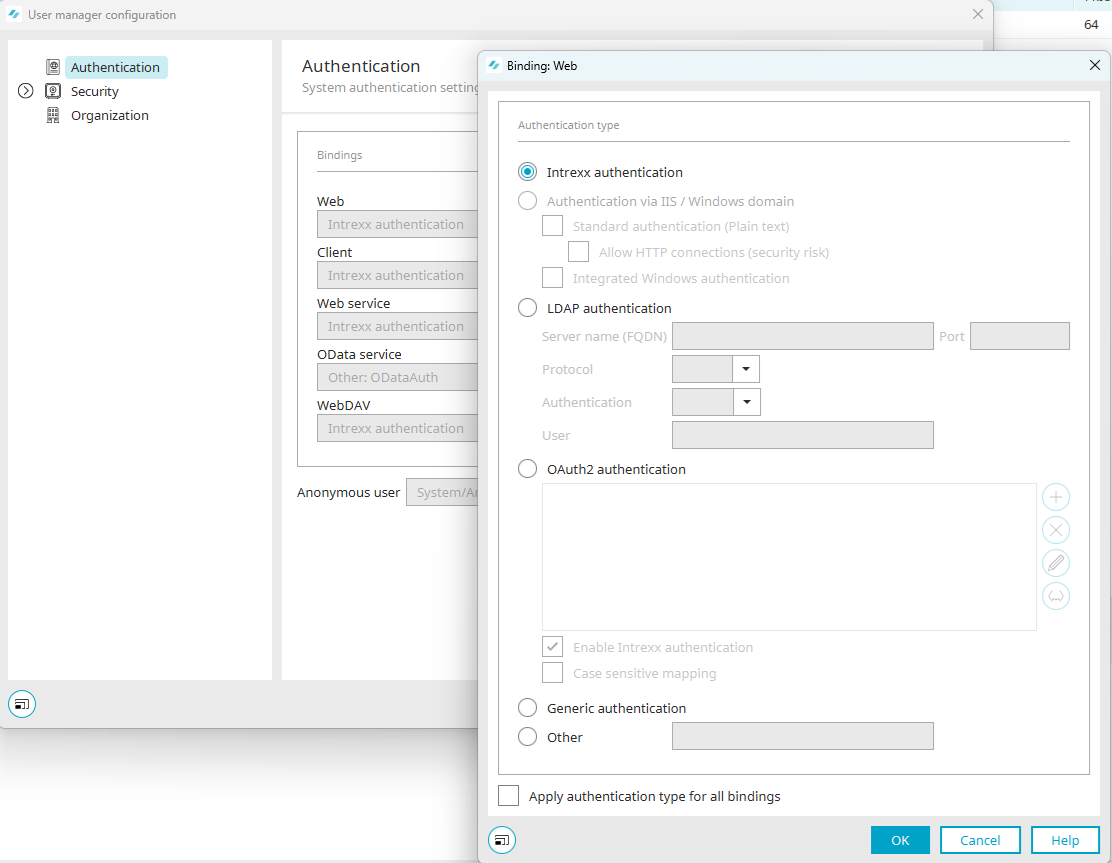The image size is (1112, 863).
Task: Click the Authentication tree icon
Action: click(53, 67)
